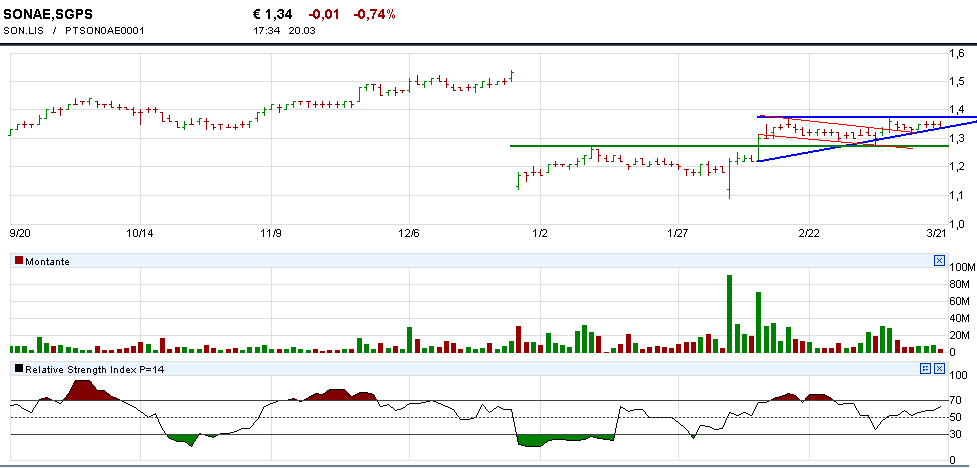Click the "1,5" price axis label
Screen dimensions: 977x468
point(956,82)
